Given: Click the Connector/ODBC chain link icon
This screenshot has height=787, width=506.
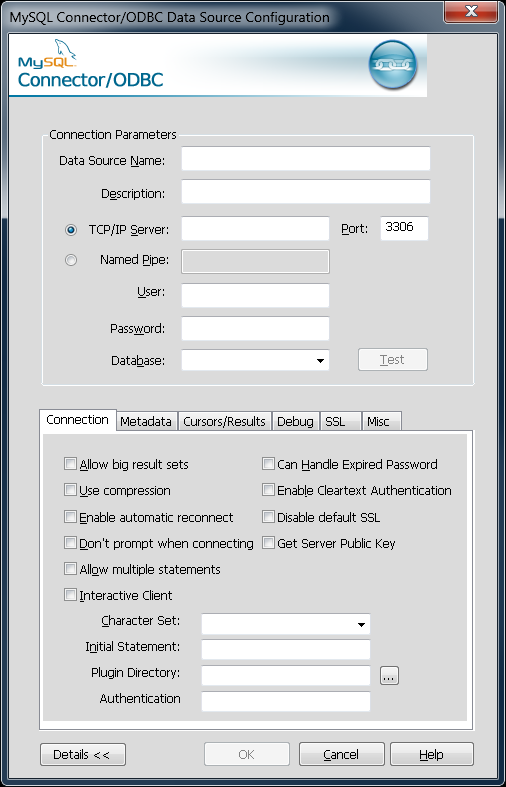Looking at the screenshot, I should 393,65.
